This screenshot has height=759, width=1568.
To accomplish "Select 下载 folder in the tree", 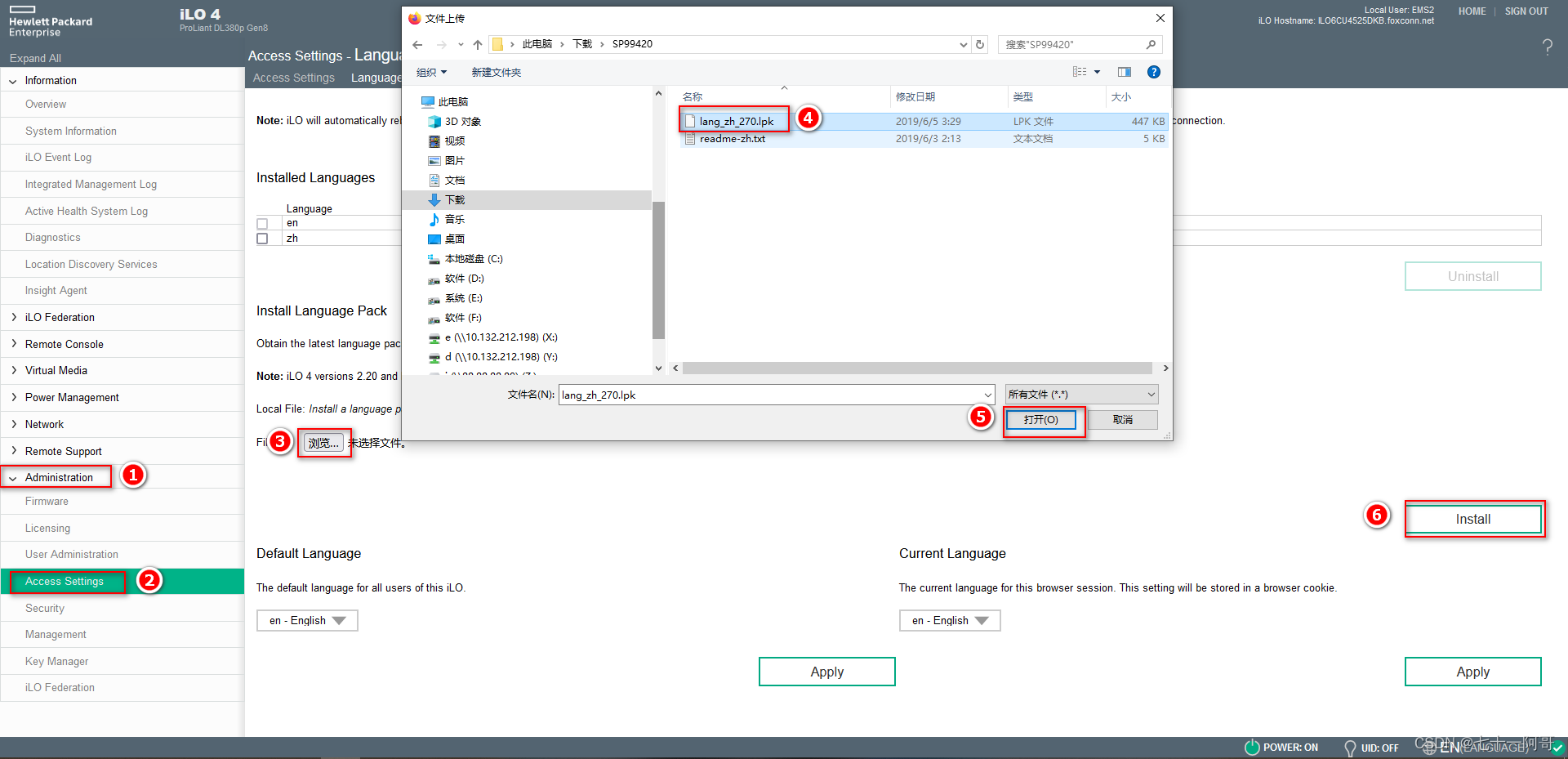I will pyautogui.click(x=447, y=200).
